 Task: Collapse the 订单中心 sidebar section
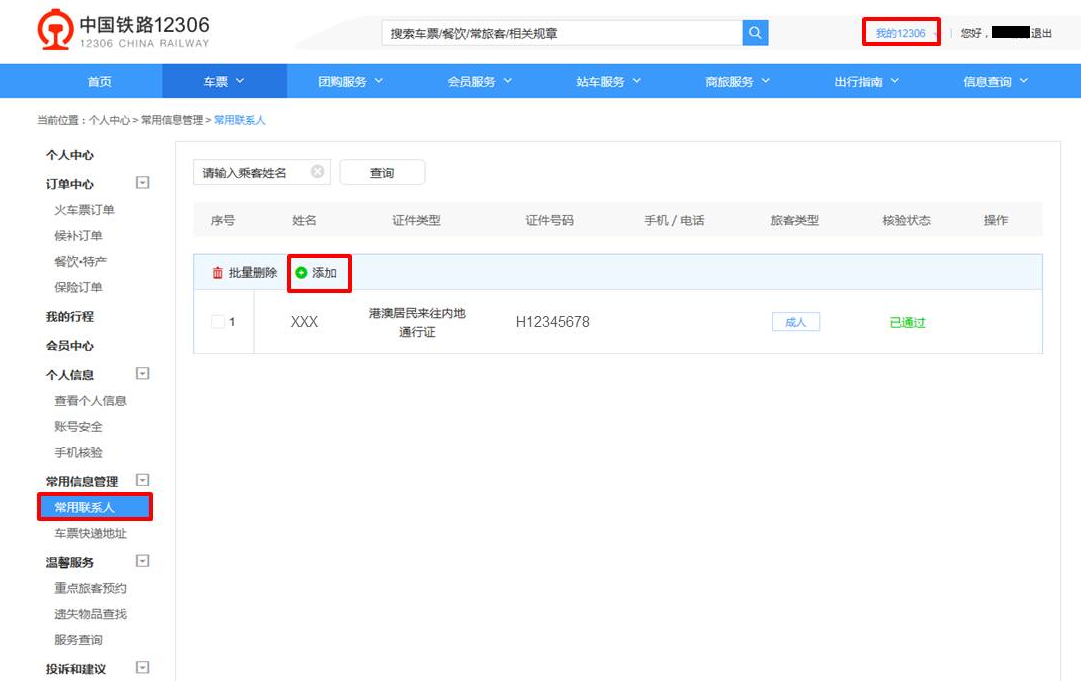[142, 183]
